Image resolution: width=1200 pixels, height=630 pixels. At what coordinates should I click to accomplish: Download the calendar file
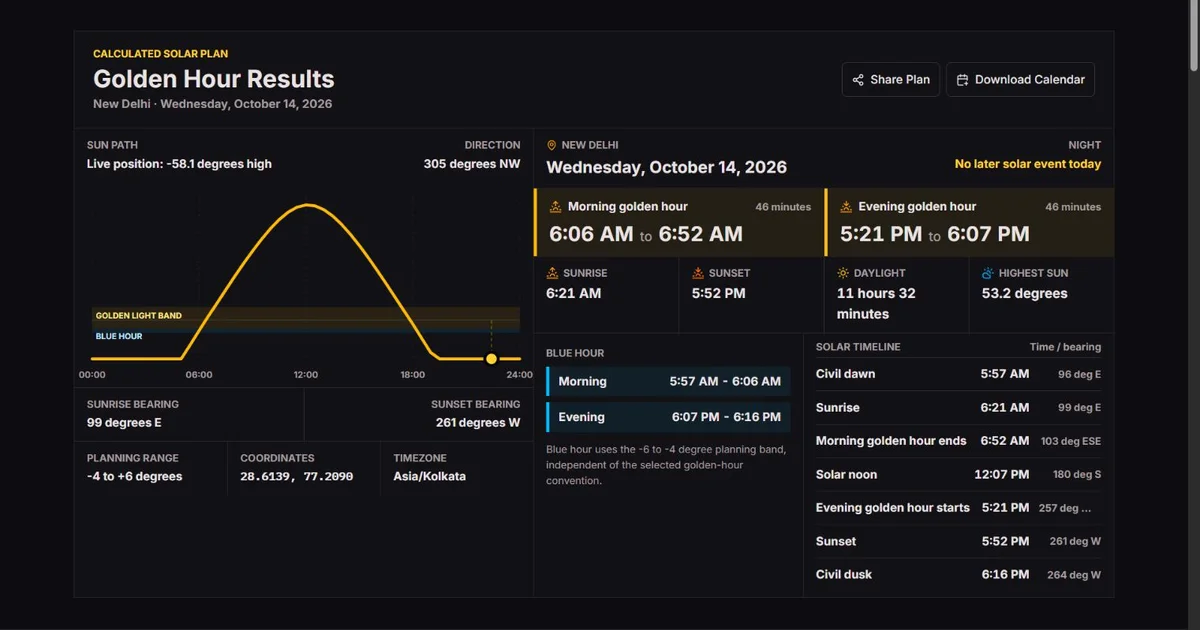coord(1020,80)
